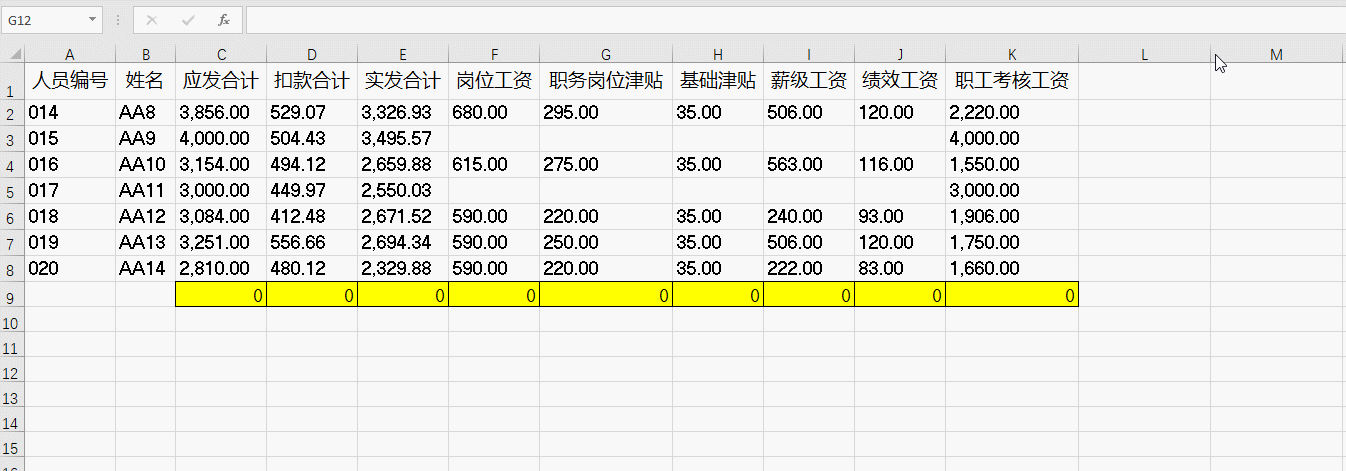Click the 基础津贴 header cell

point(718,82)
